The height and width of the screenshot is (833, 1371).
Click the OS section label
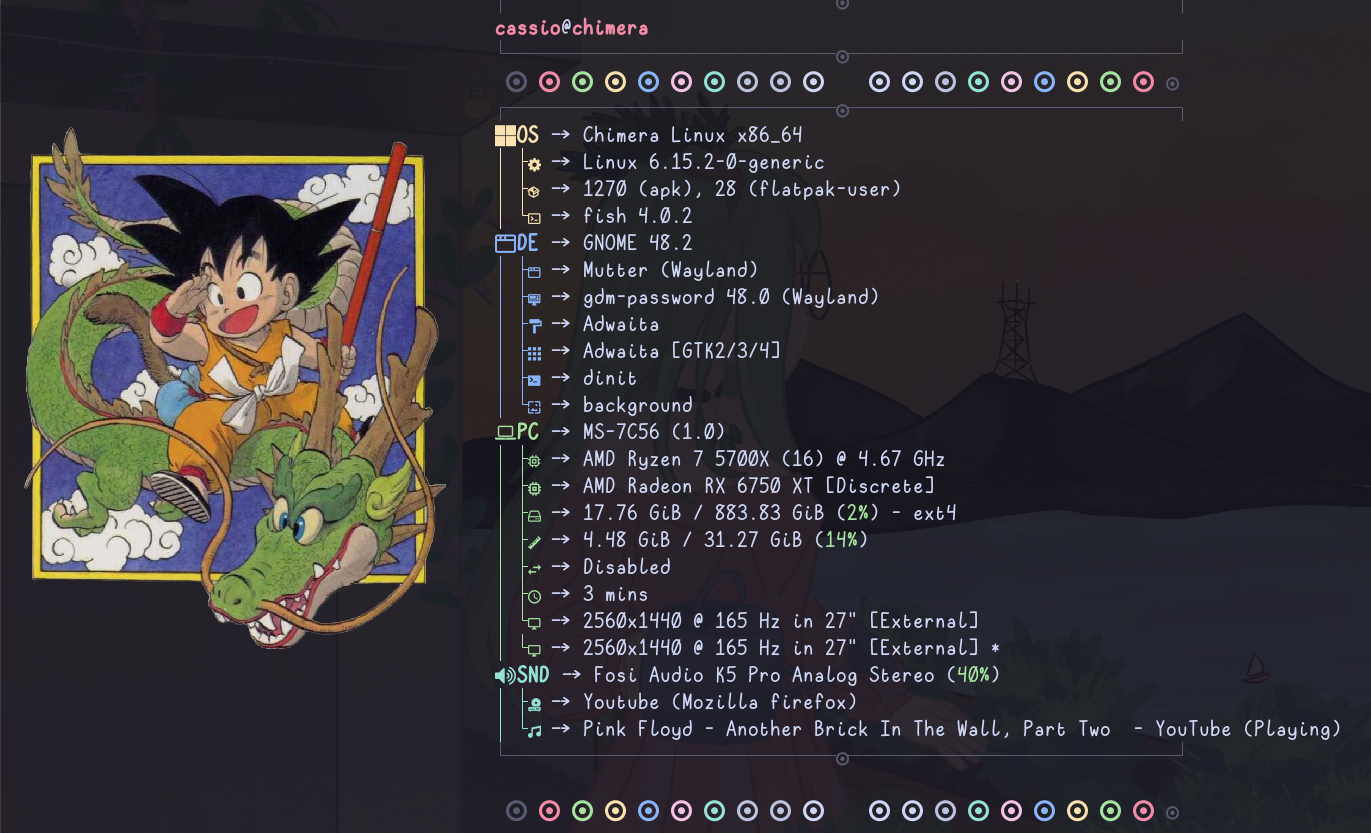coord(528,135)
